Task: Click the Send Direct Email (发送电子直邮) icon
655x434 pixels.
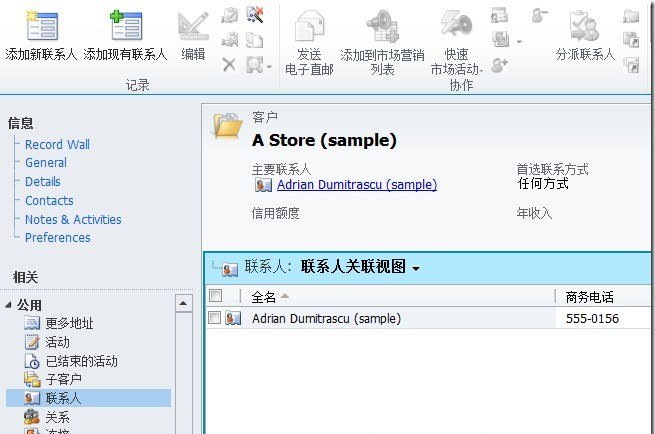Action: (310, 26)
